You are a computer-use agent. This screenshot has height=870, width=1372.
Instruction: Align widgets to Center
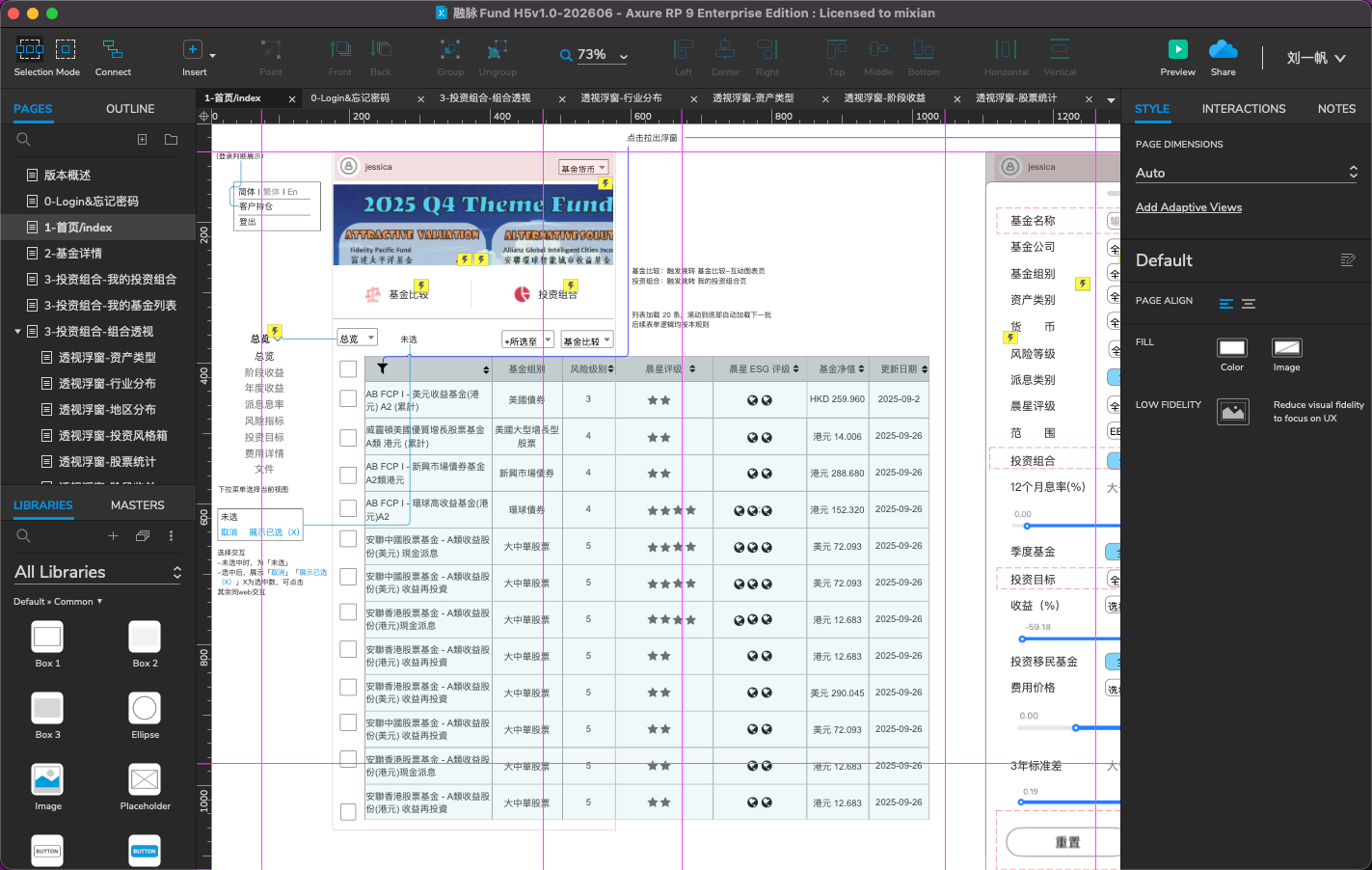(725, 57)
